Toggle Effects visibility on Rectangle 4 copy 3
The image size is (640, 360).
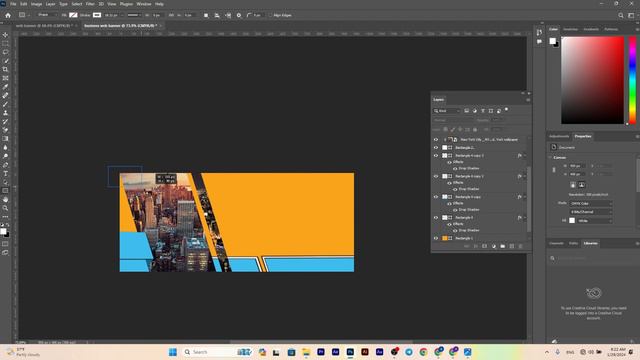(x=449, y=162)
